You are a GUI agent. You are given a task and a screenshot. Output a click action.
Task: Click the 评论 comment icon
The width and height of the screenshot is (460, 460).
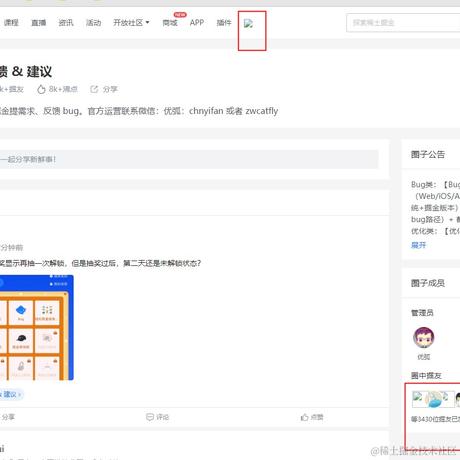[150, 417]
